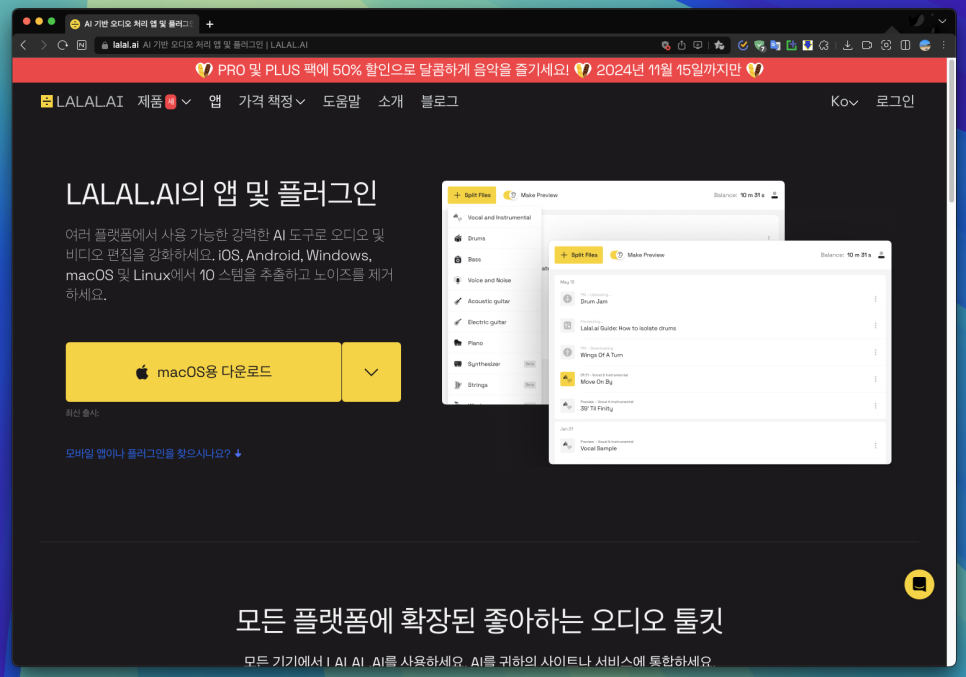This screenshot has width=966, height=677.
Task: Open the Ko language selector
Action: pyautogui.click(x=844, y=101)
